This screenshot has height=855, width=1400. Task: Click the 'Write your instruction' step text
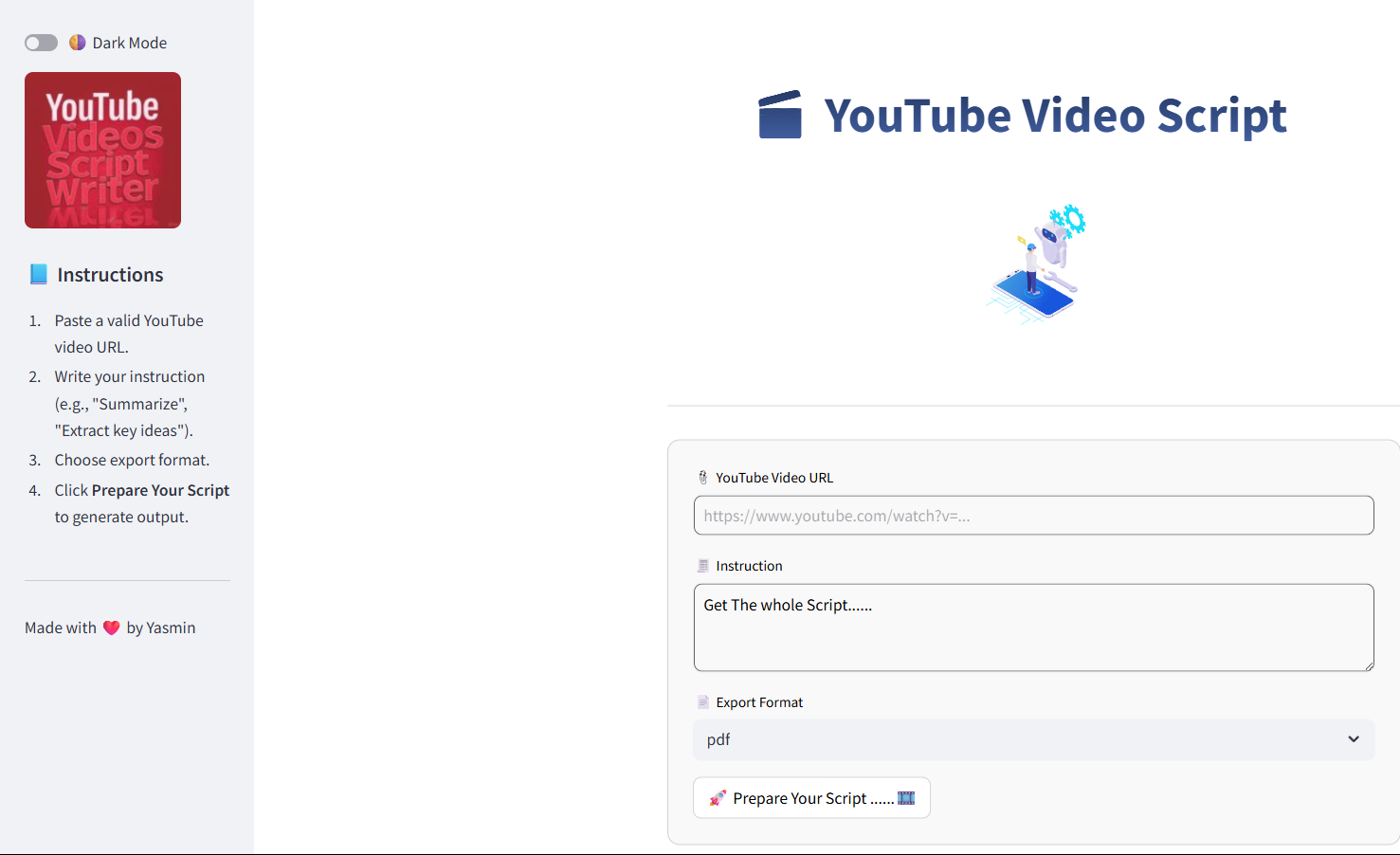point(129,403)
